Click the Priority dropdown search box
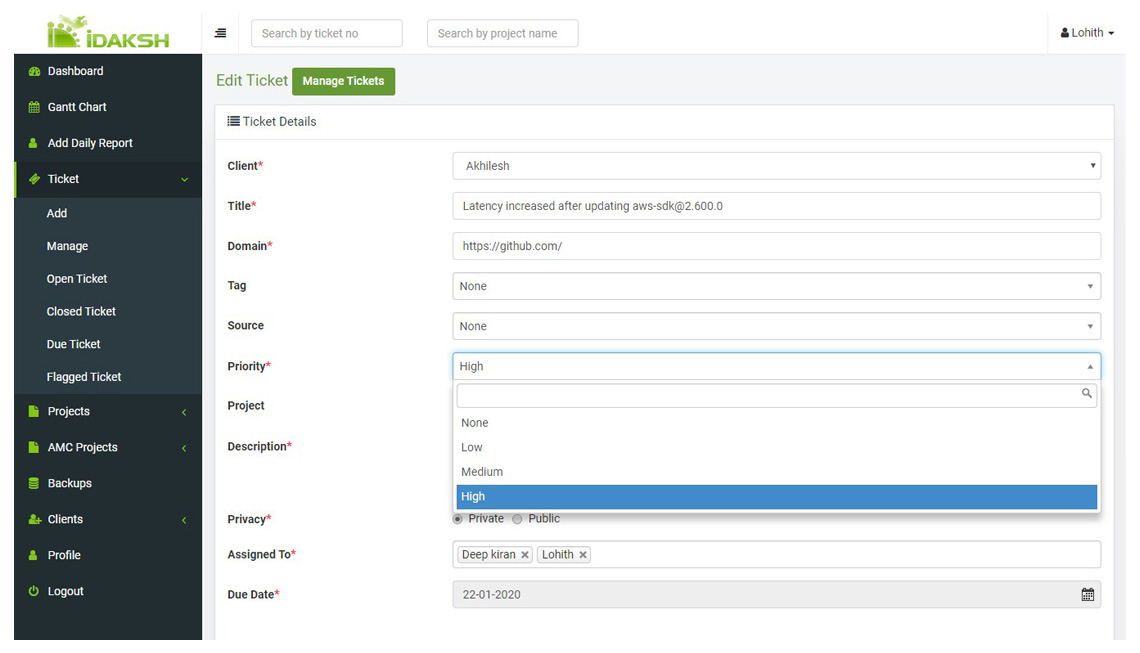The height and width of the screenshot is (653, 1140). pyautogui.click(x=776, y=396)
